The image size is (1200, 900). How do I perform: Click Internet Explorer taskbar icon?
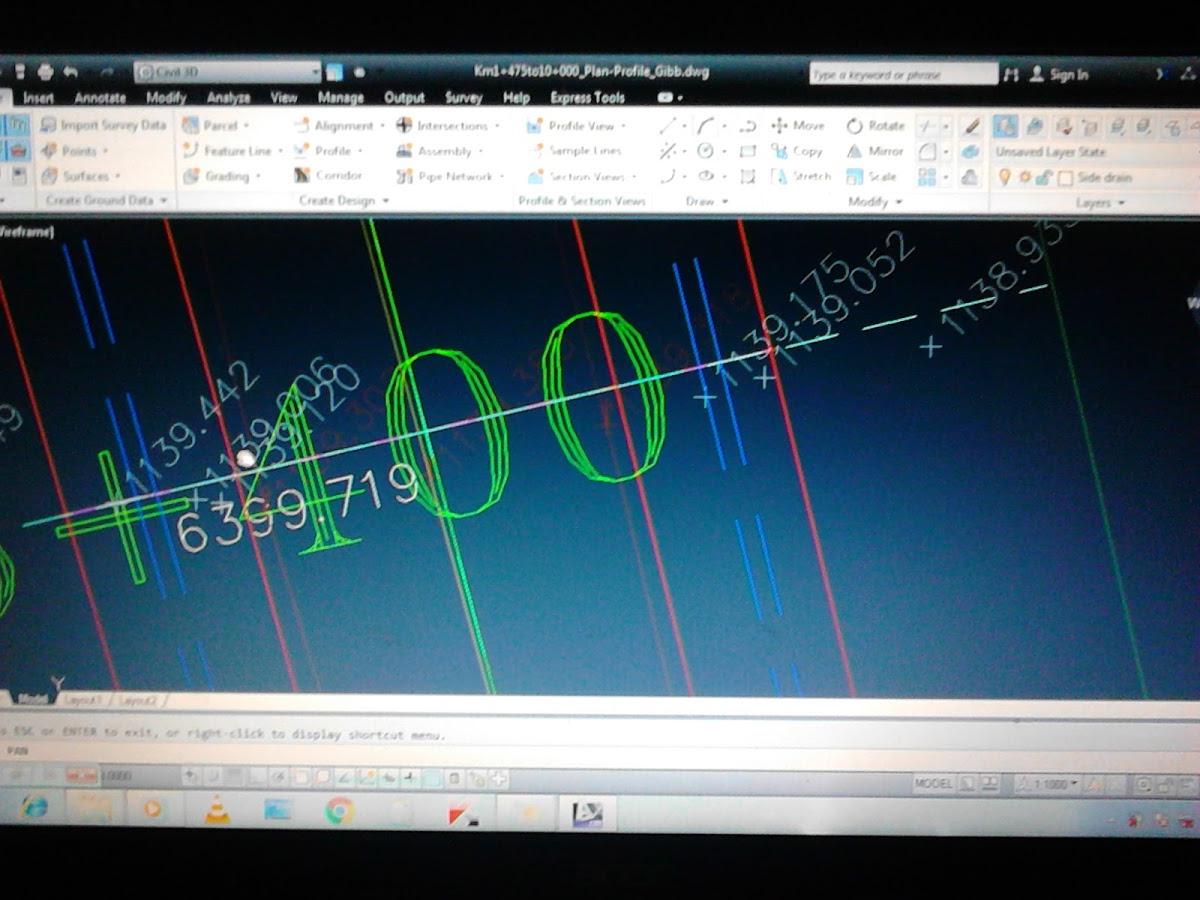33,806
